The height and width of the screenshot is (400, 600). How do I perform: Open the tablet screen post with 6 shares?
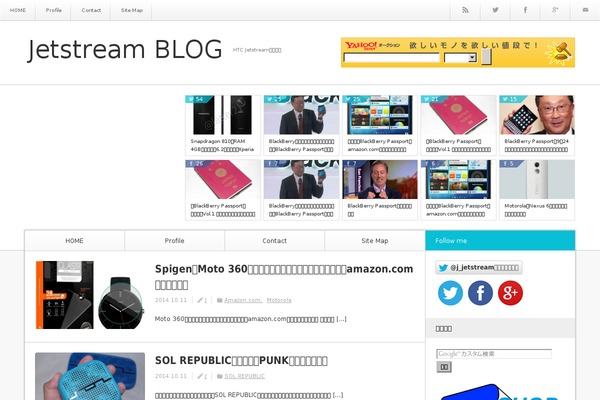pos(458,190)
